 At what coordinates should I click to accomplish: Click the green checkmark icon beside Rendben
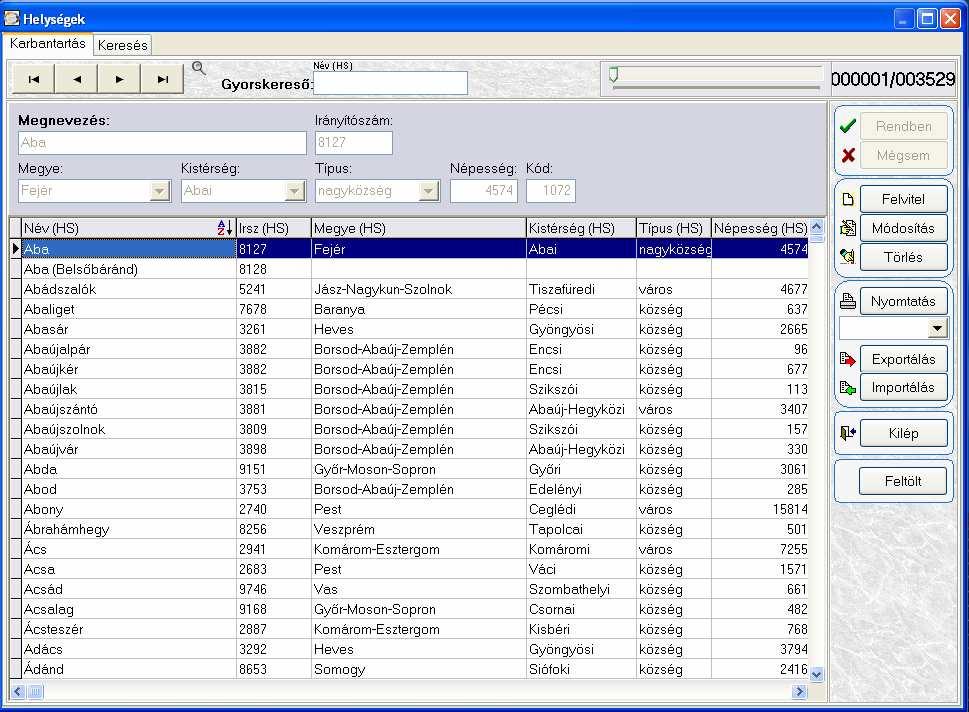[x=848, y=126]
